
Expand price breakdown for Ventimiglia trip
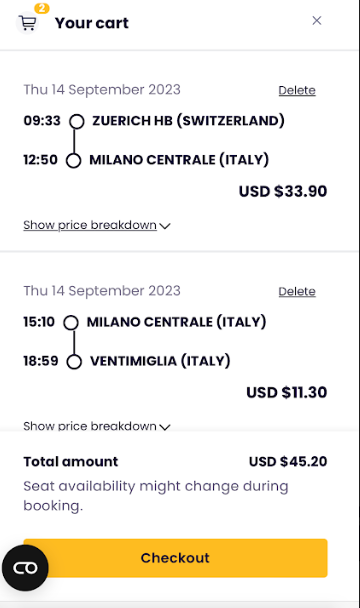point(90,426)
